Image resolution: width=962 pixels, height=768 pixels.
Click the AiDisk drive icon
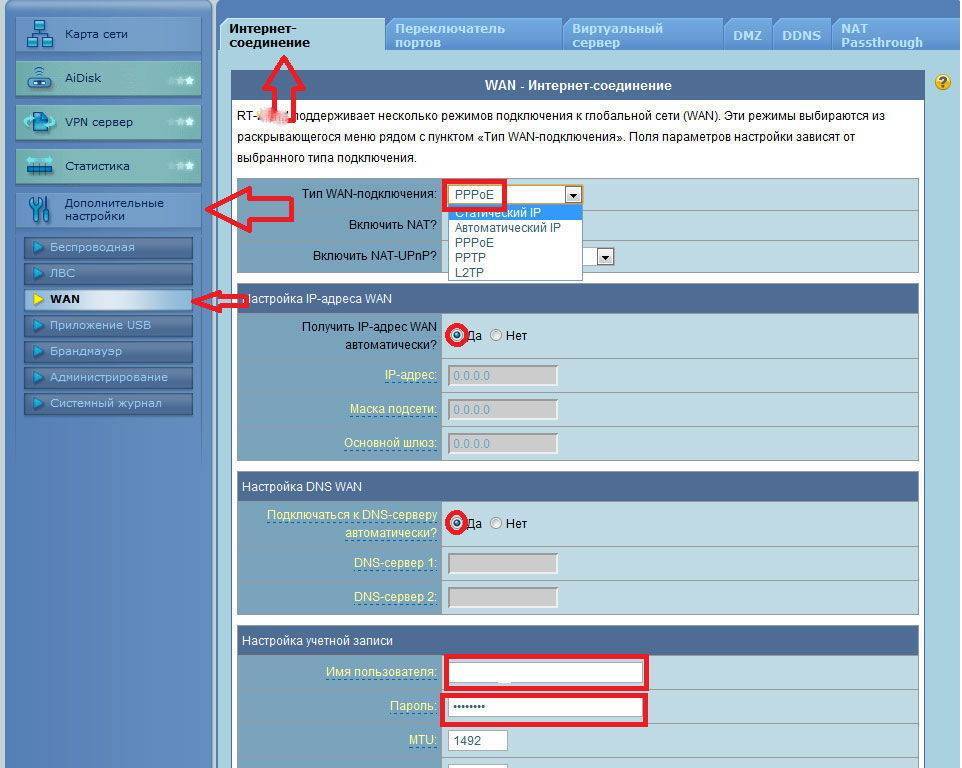[40, 78]
